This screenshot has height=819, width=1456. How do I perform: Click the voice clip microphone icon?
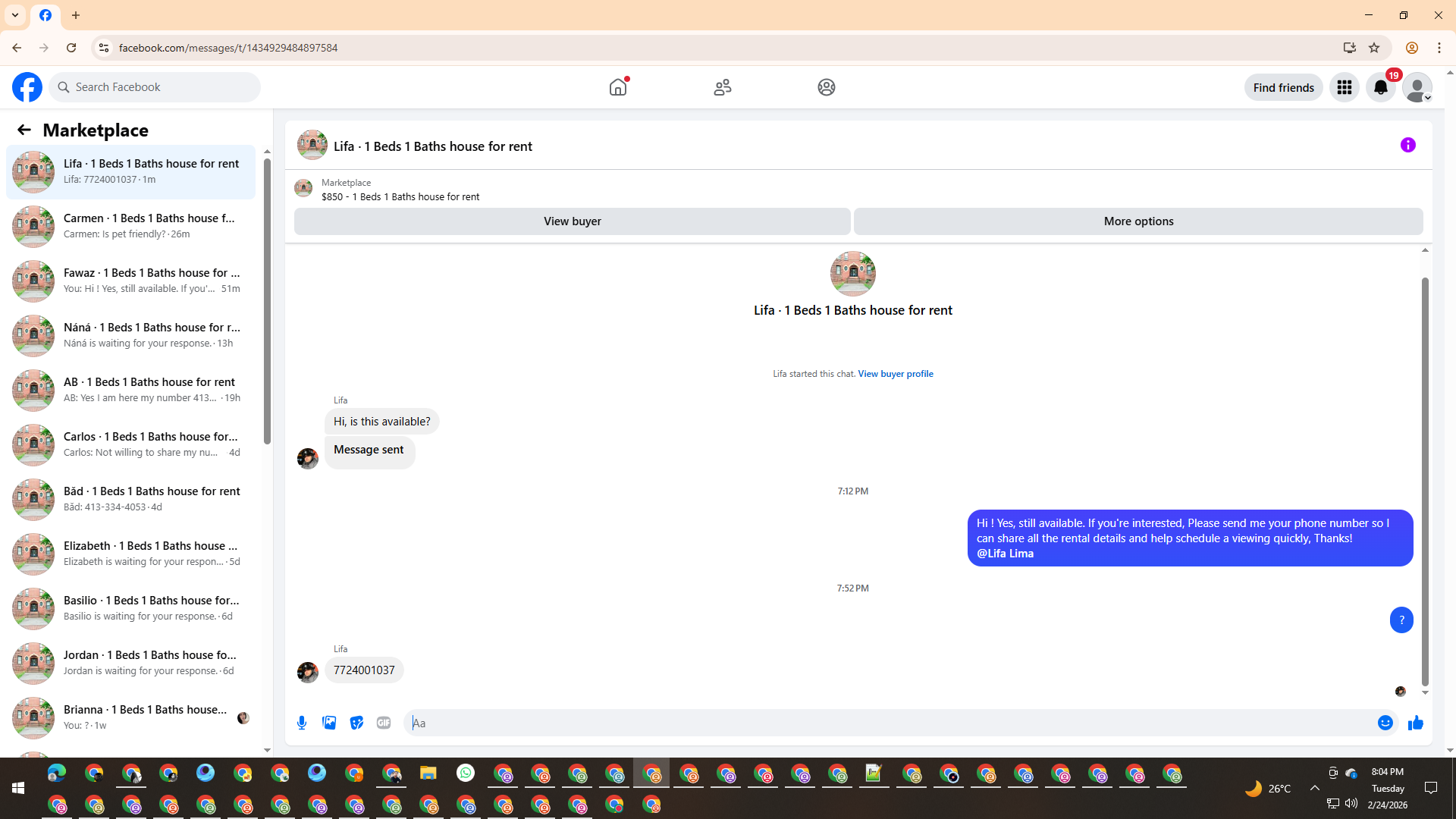pos(302,723)
